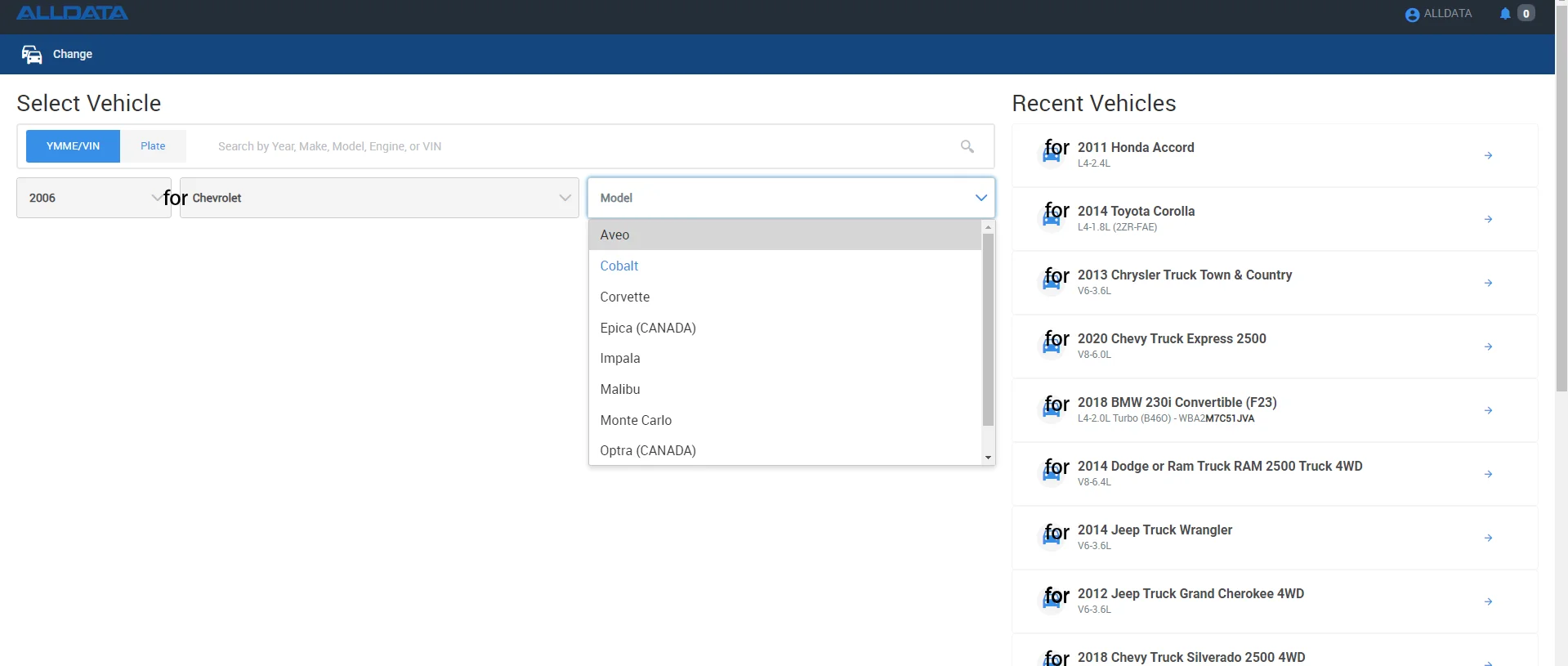Switch to the Plate tab
Image resolution: width=1568 pixels, height=666 pixels.
pyautogui.click(x=153, y=146)
